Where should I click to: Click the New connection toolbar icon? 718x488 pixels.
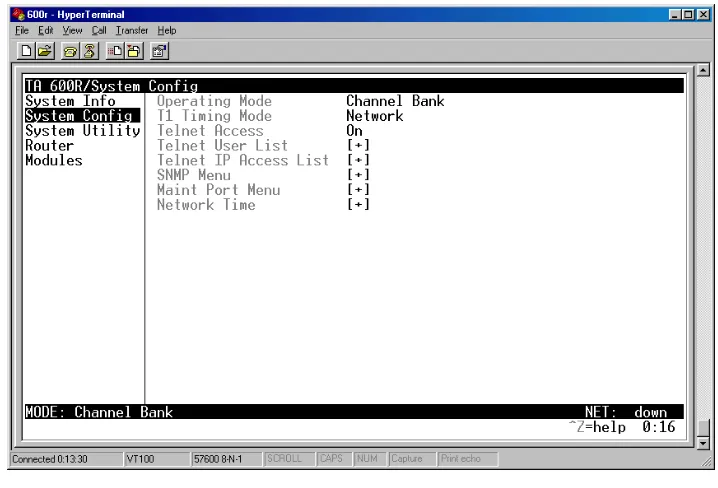27,51
